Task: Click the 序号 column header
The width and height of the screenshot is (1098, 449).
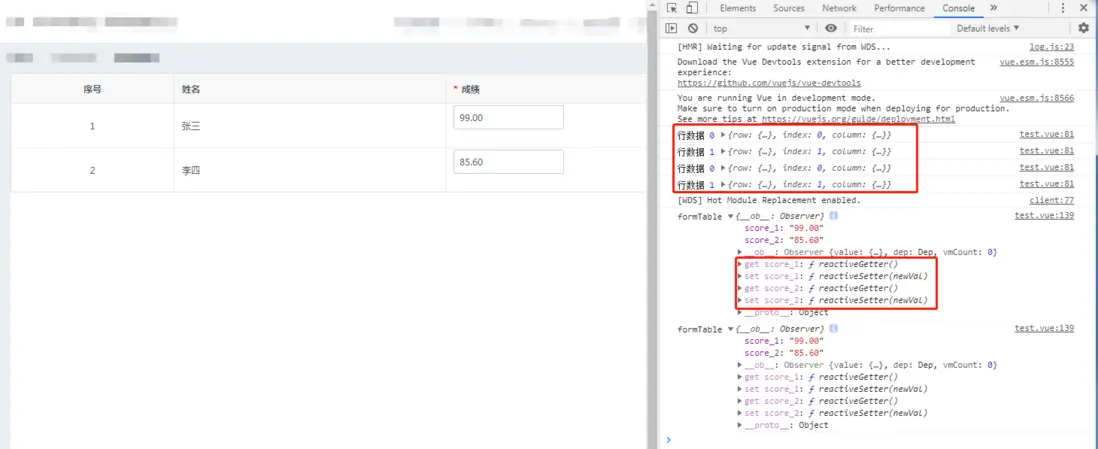Action: coord(92,89)
